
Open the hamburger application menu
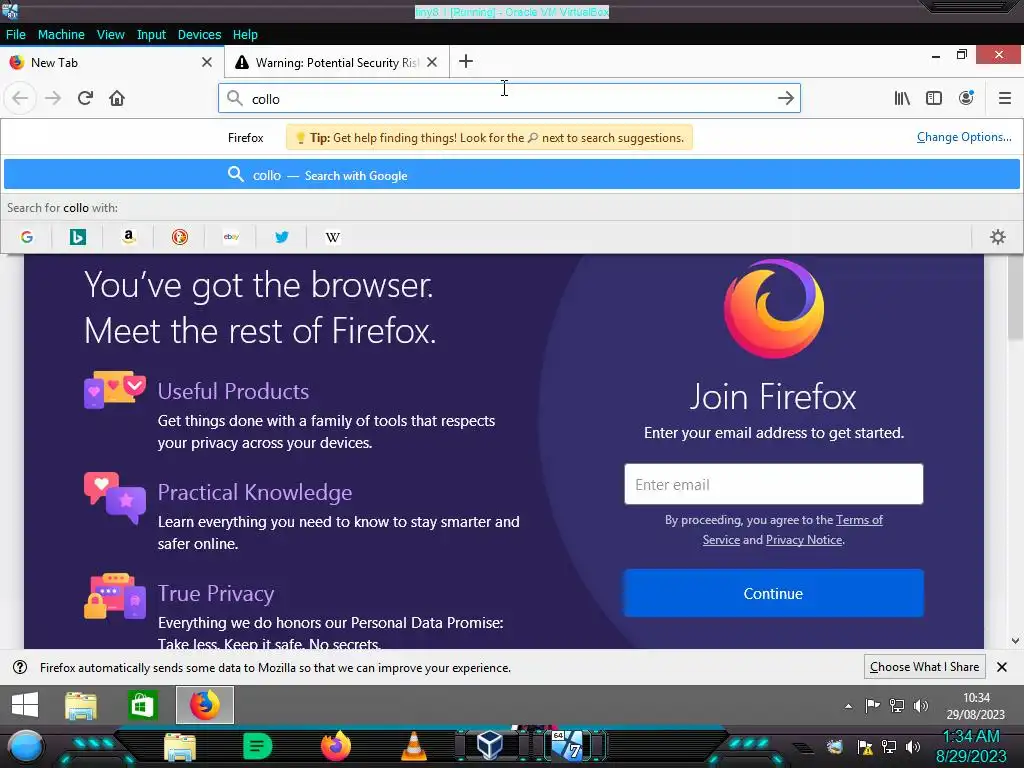1005,99
